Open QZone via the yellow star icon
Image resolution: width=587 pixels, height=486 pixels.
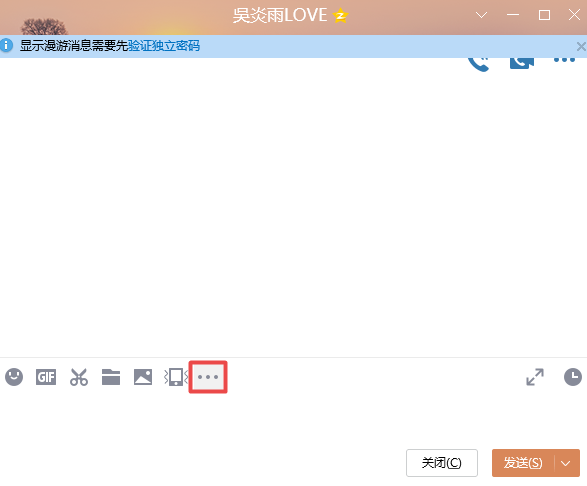point(340,16)
